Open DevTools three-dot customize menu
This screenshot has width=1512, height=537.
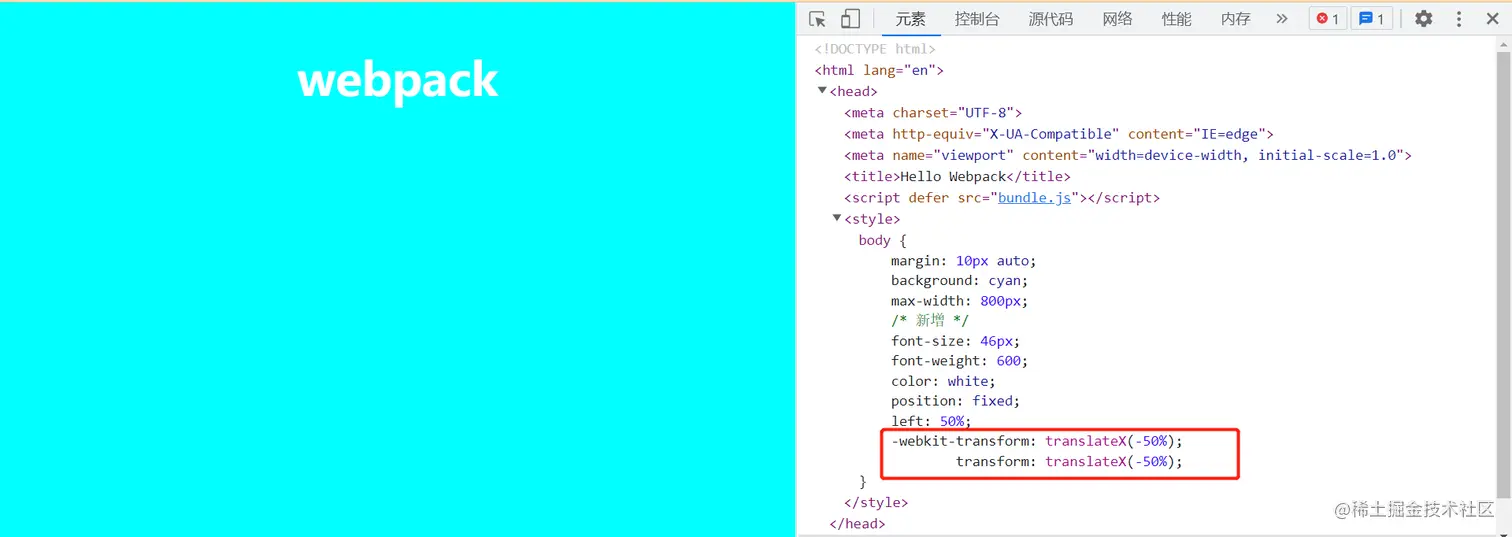click(1459, 19)
